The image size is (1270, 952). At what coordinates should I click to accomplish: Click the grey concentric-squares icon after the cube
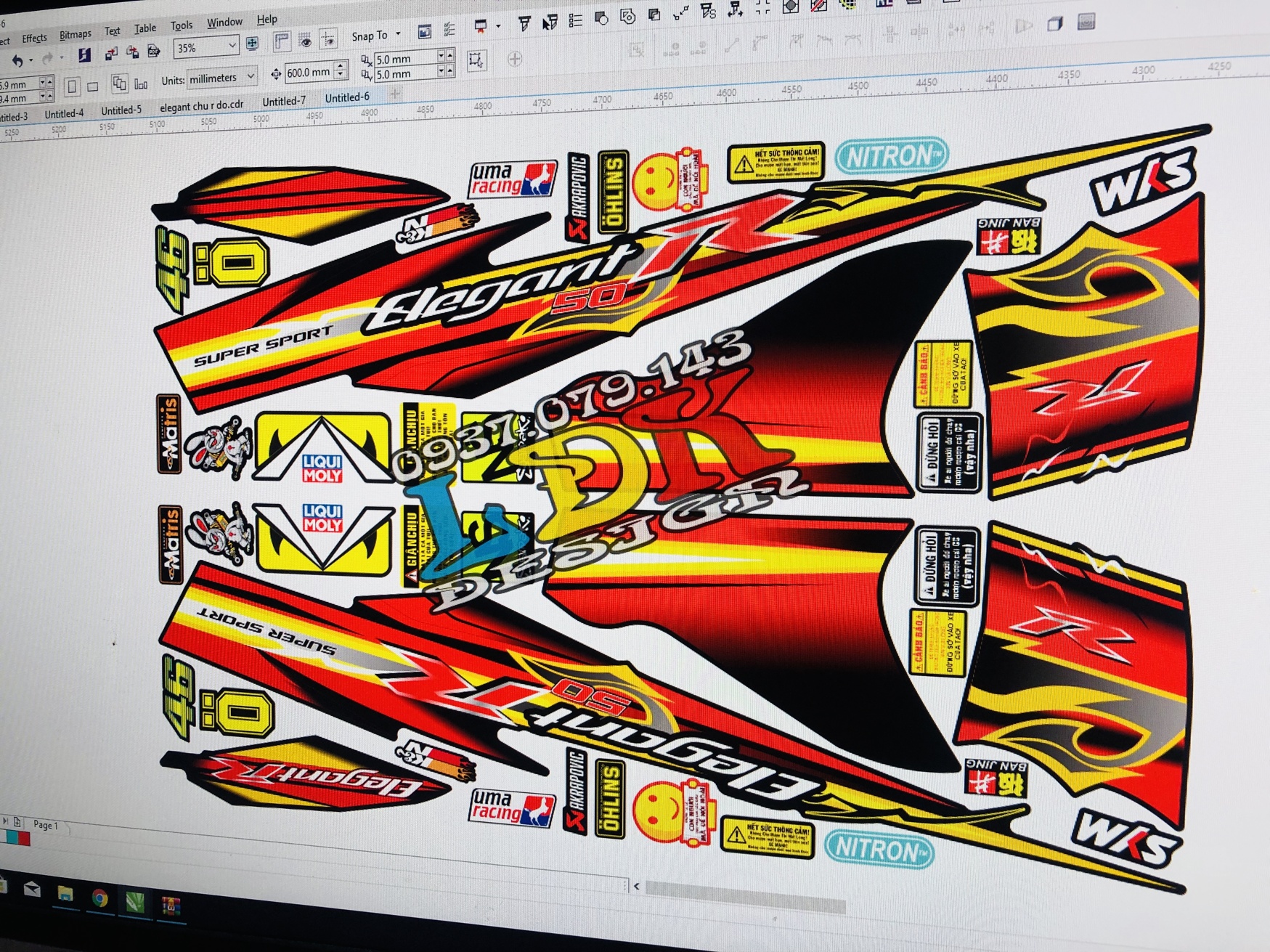pos(1086,23)
